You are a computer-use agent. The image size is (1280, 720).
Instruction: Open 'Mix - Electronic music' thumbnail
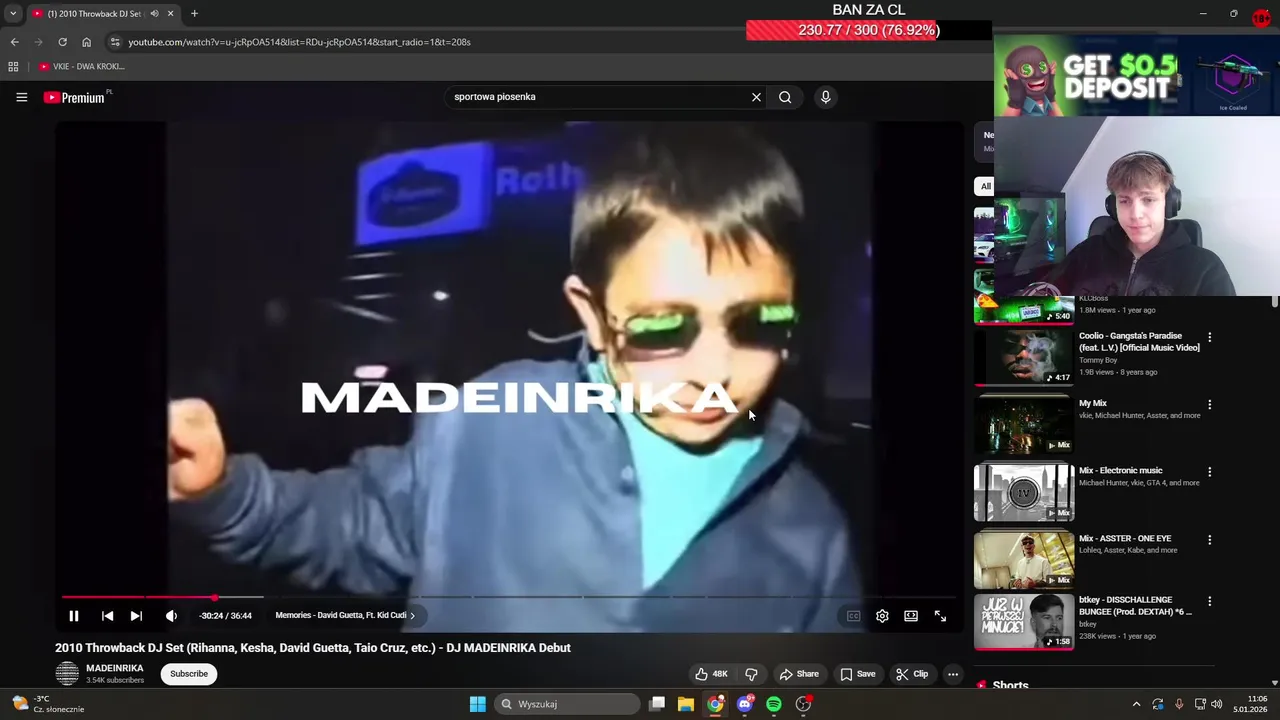1024,492
